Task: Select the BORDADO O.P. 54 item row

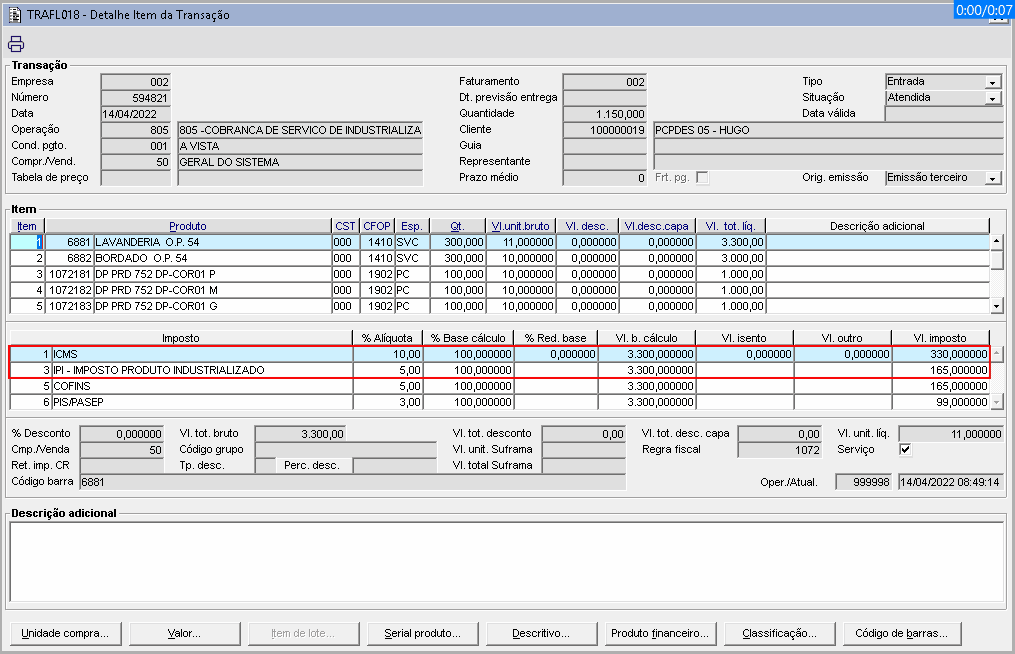Action: pyautogui.click(x=500, y=258)
